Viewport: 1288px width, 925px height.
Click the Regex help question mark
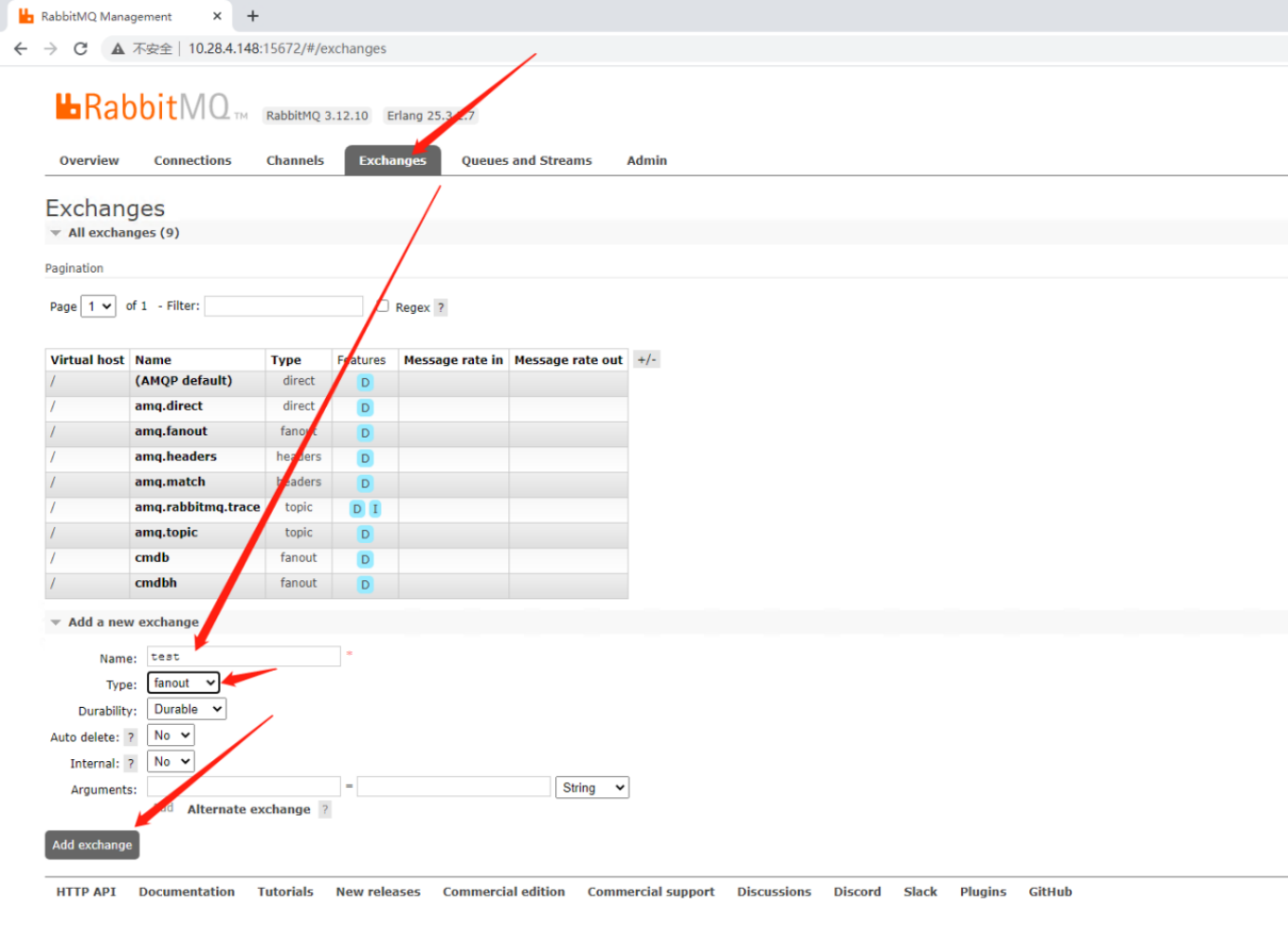tap(441, 307)
